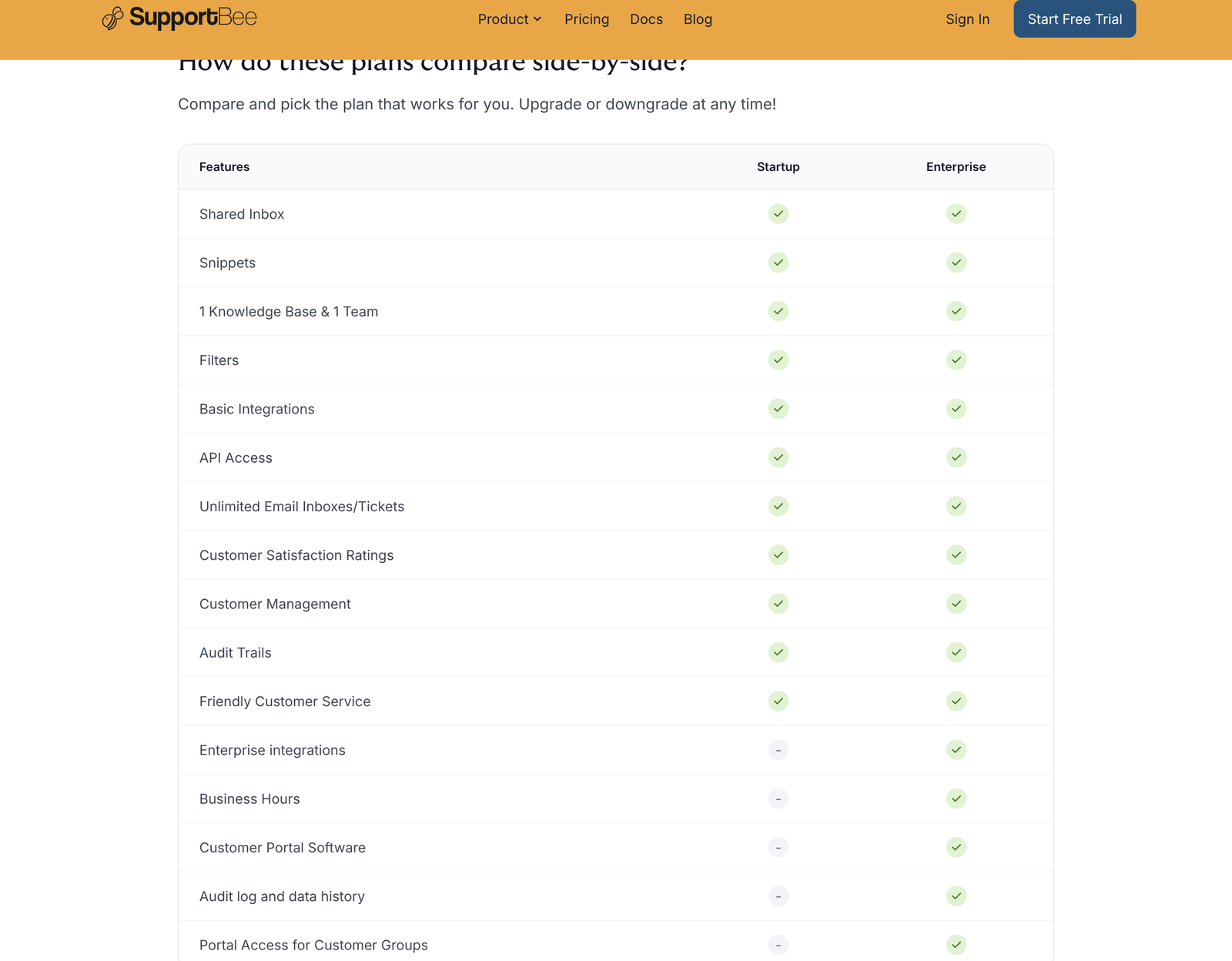
Task: Click the API Access feature label
Action: click(x=236, y=457)
